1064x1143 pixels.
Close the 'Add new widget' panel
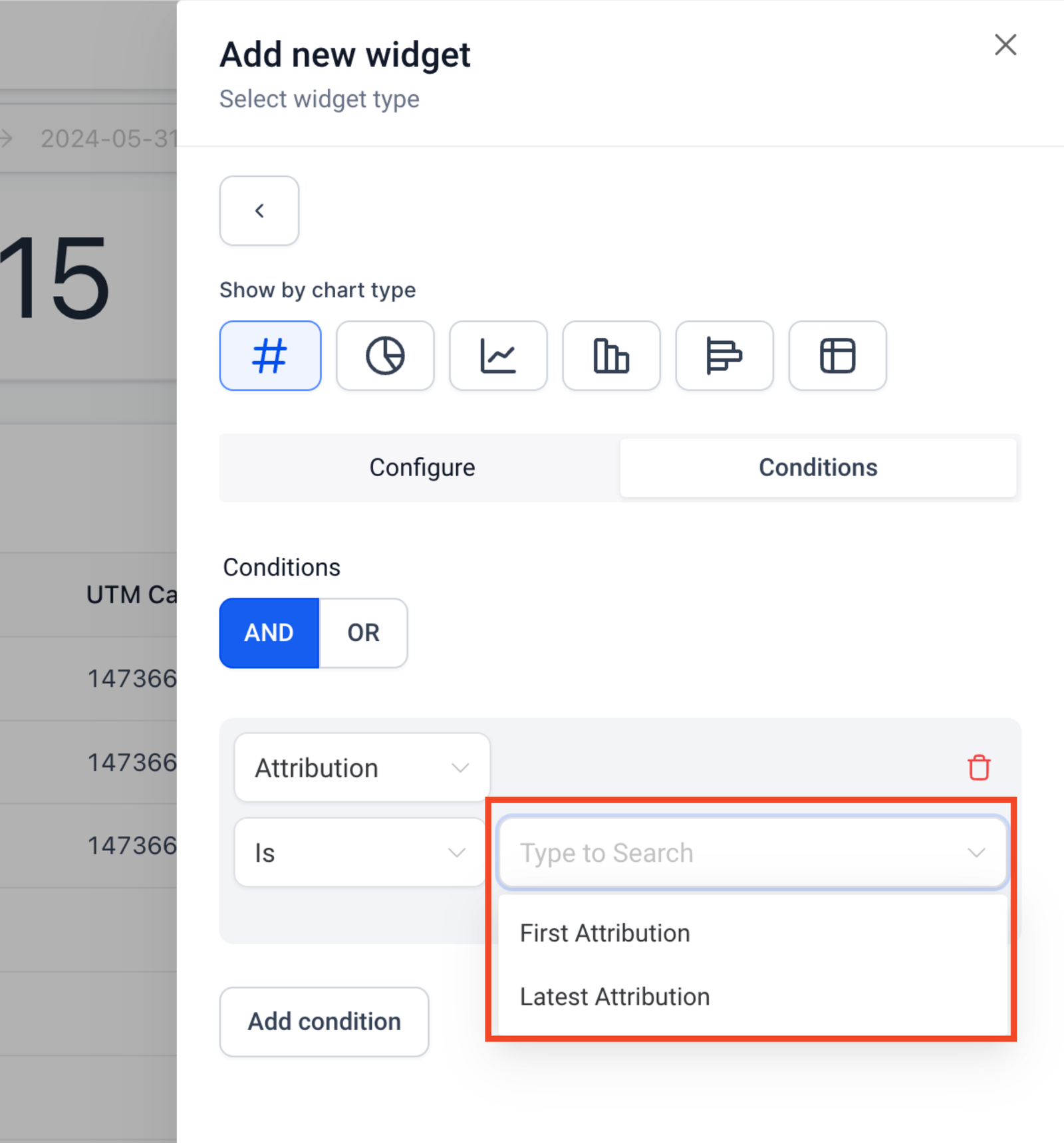[x=1005, y=45]
